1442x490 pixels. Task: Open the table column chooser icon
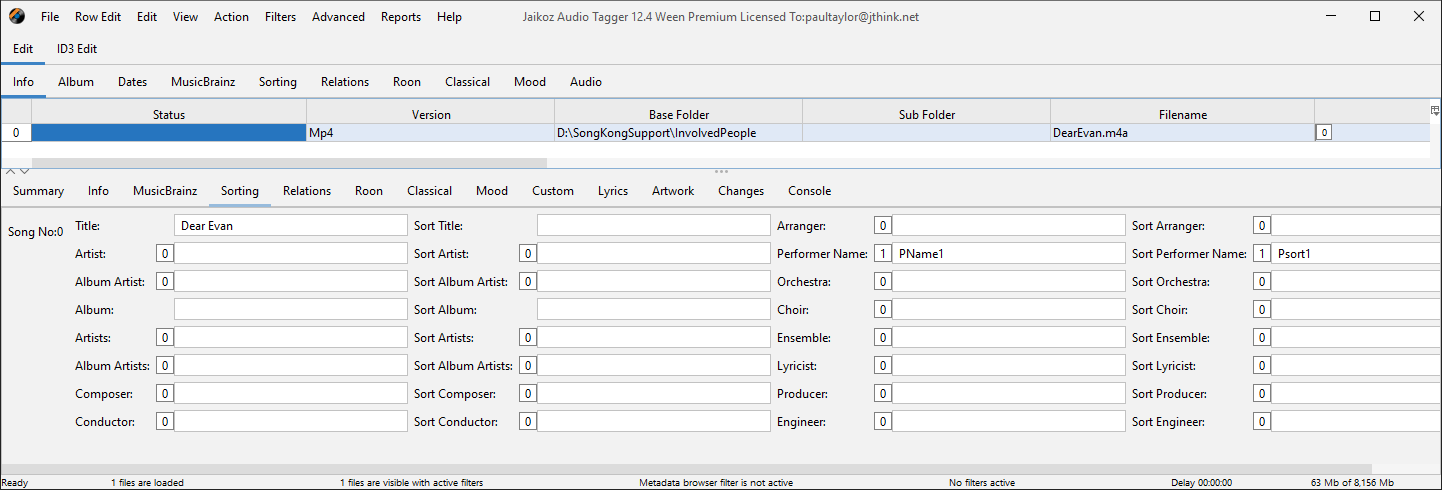[1435, 110]
